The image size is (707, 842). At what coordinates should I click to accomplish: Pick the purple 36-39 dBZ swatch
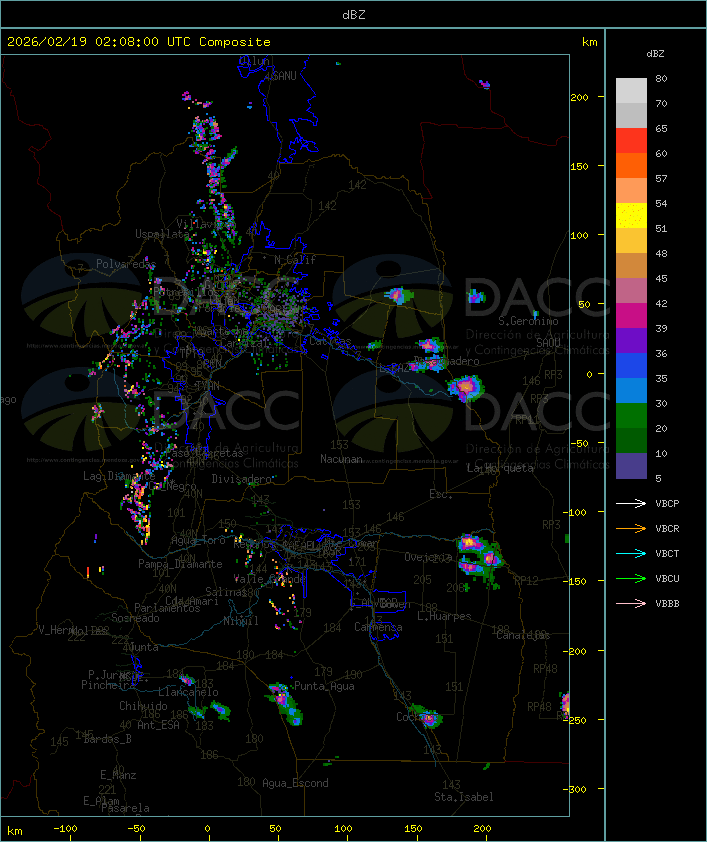coord(631,340)
